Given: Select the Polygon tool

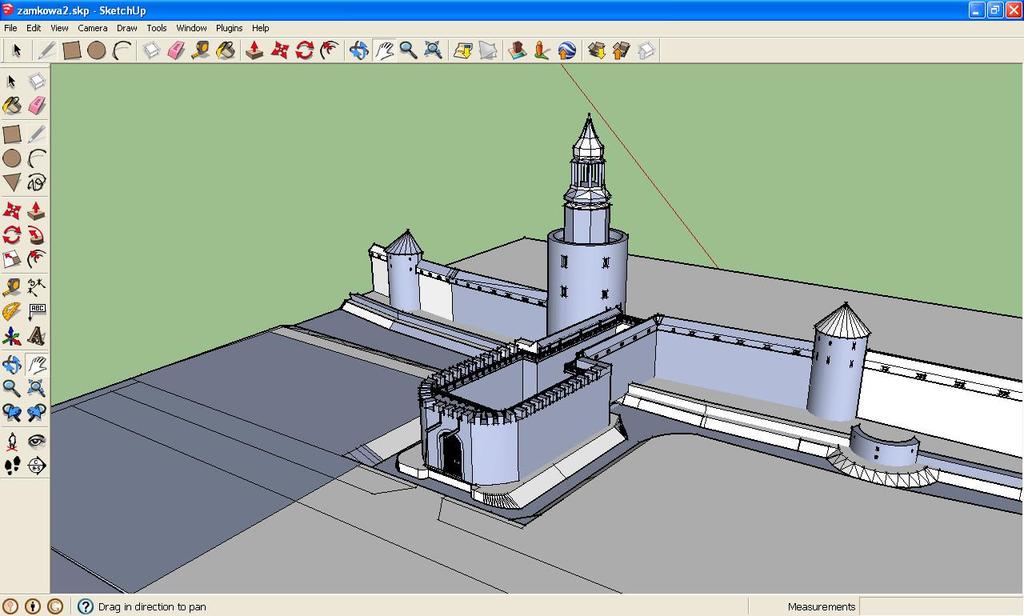Looking at the screenshot, I should click(x=12, y=182).
